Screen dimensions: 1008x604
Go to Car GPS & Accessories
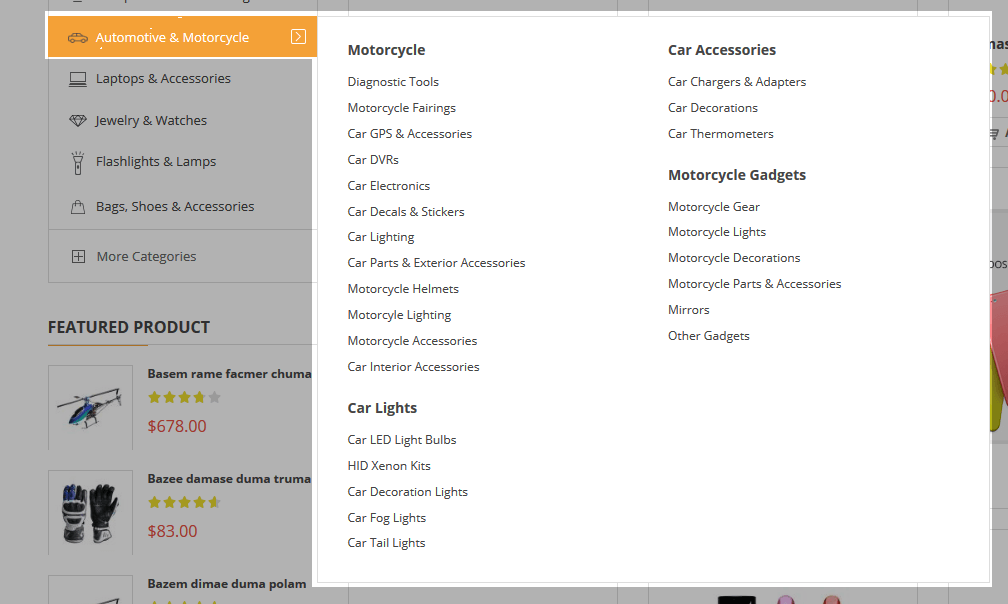coord(410,134)
